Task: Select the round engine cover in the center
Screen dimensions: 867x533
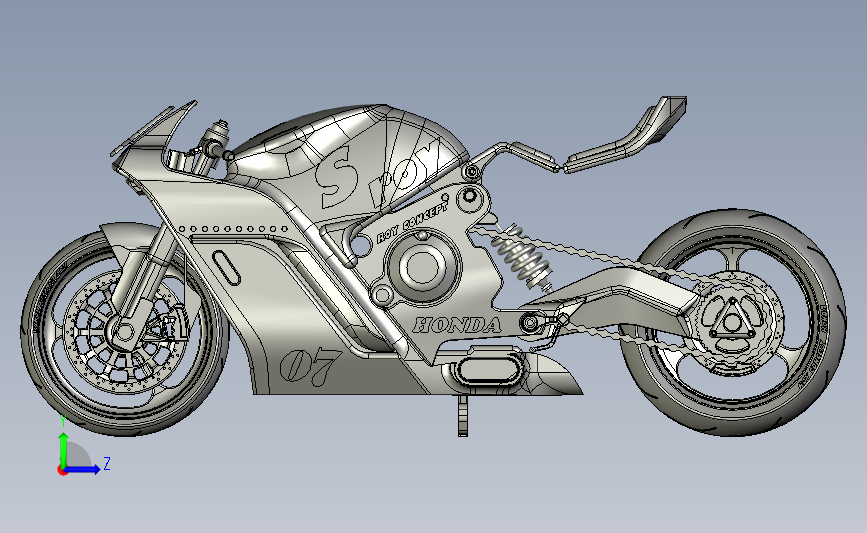Action: (x=422, y=268)
